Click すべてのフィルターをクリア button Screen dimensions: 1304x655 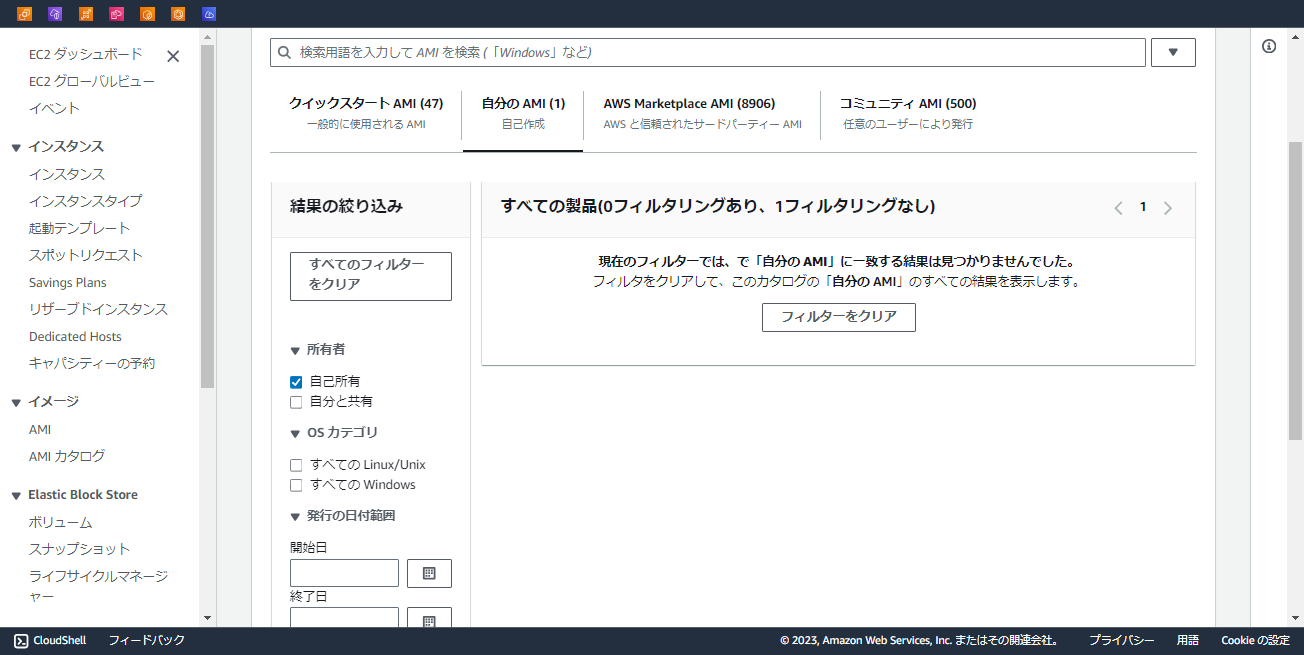coord(371,276)
